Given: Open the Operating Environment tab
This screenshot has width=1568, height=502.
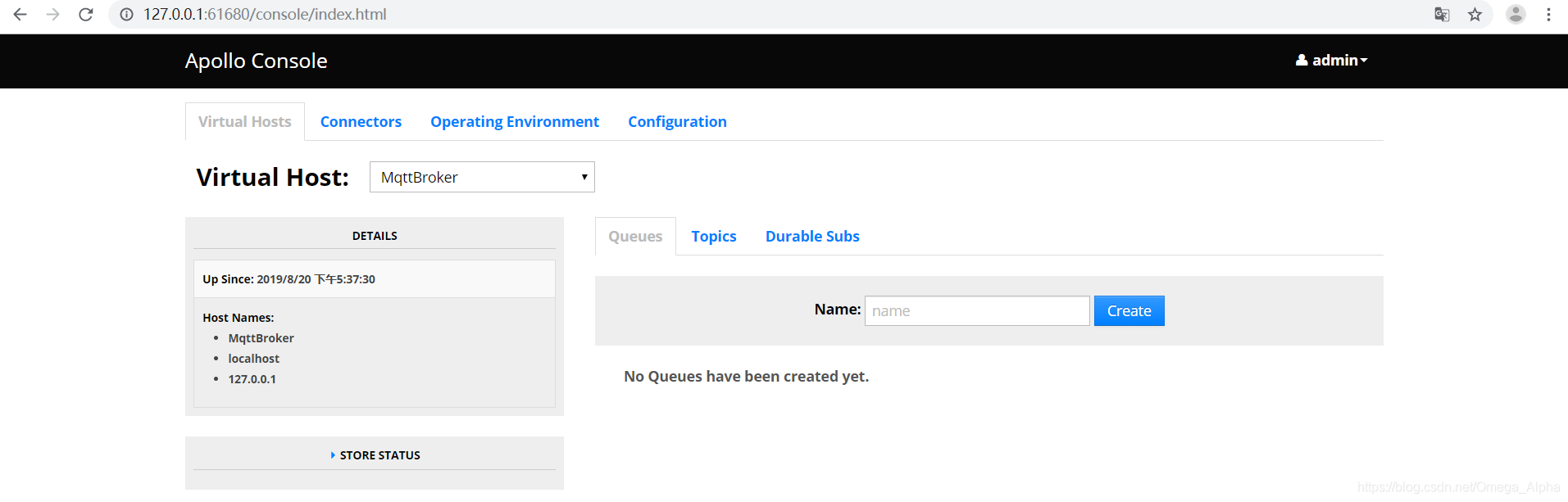Looking at the screenshot, I should point(515,122).
